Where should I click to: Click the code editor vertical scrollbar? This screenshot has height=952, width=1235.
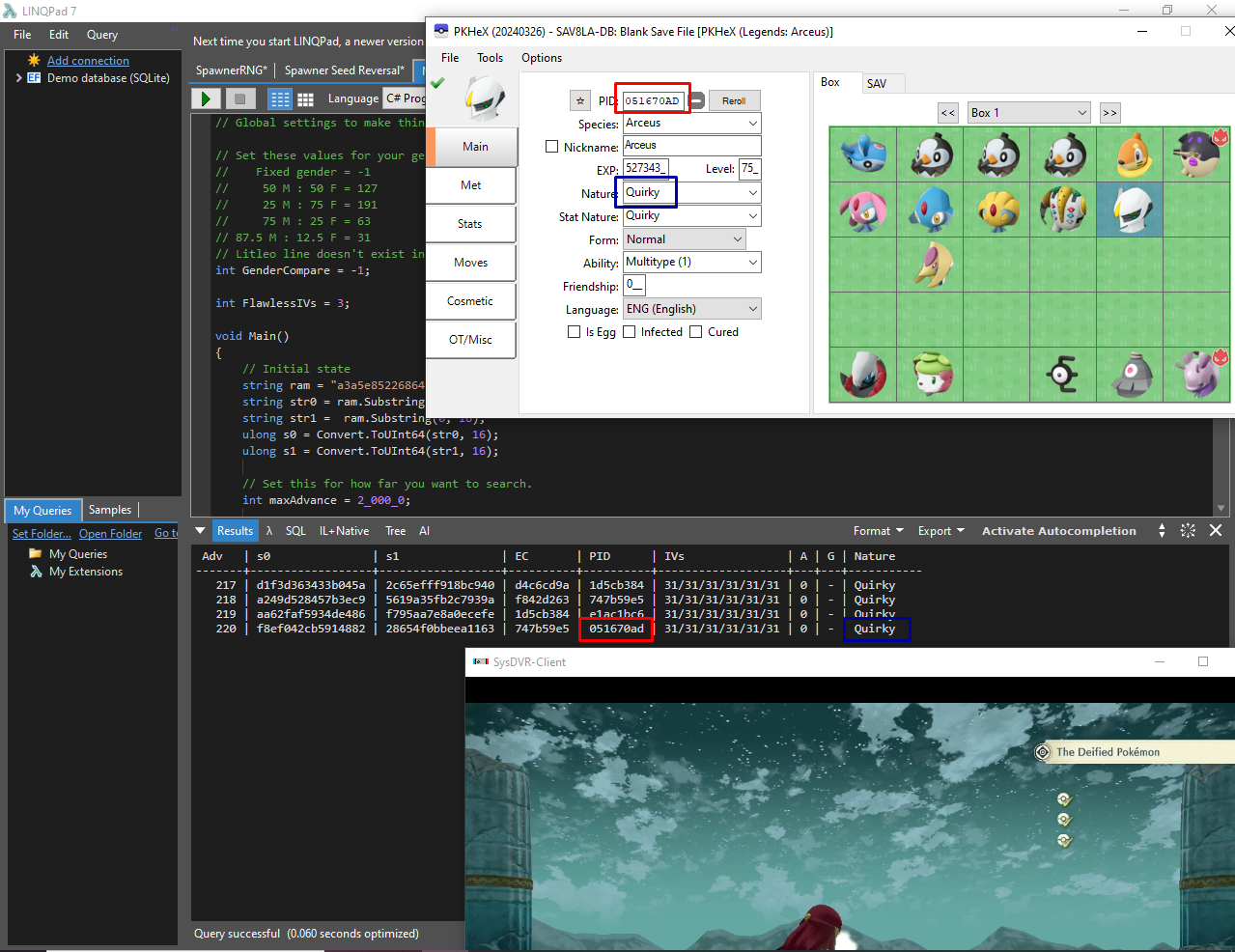(1221, 466)
